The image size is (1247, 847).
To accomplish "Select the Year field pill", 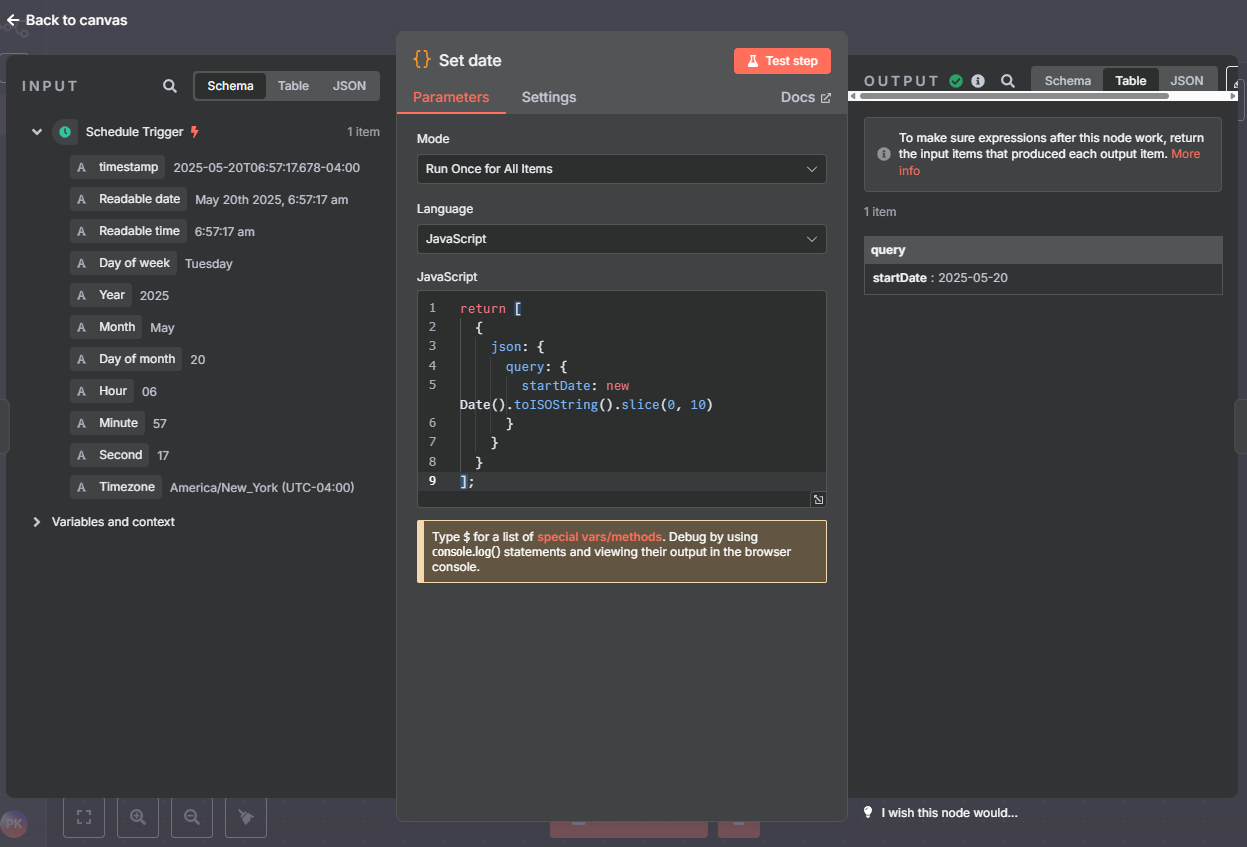I will 102,295.
